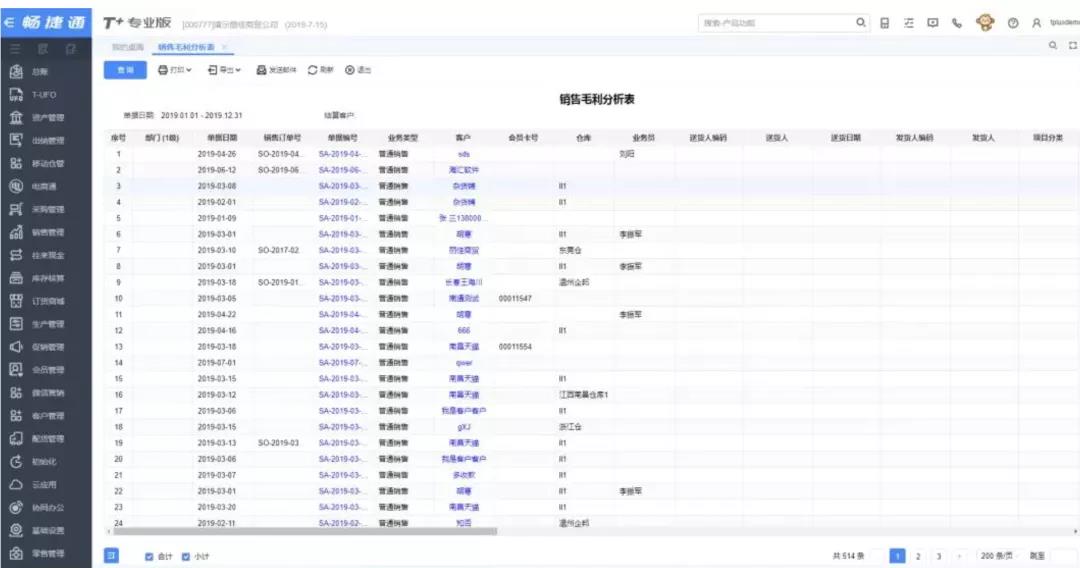This screenshot has height=568, width=1080.
Task: Open the 200 条/页 page size dropdown
Action: pyautogui.click(x=996, y=556)
